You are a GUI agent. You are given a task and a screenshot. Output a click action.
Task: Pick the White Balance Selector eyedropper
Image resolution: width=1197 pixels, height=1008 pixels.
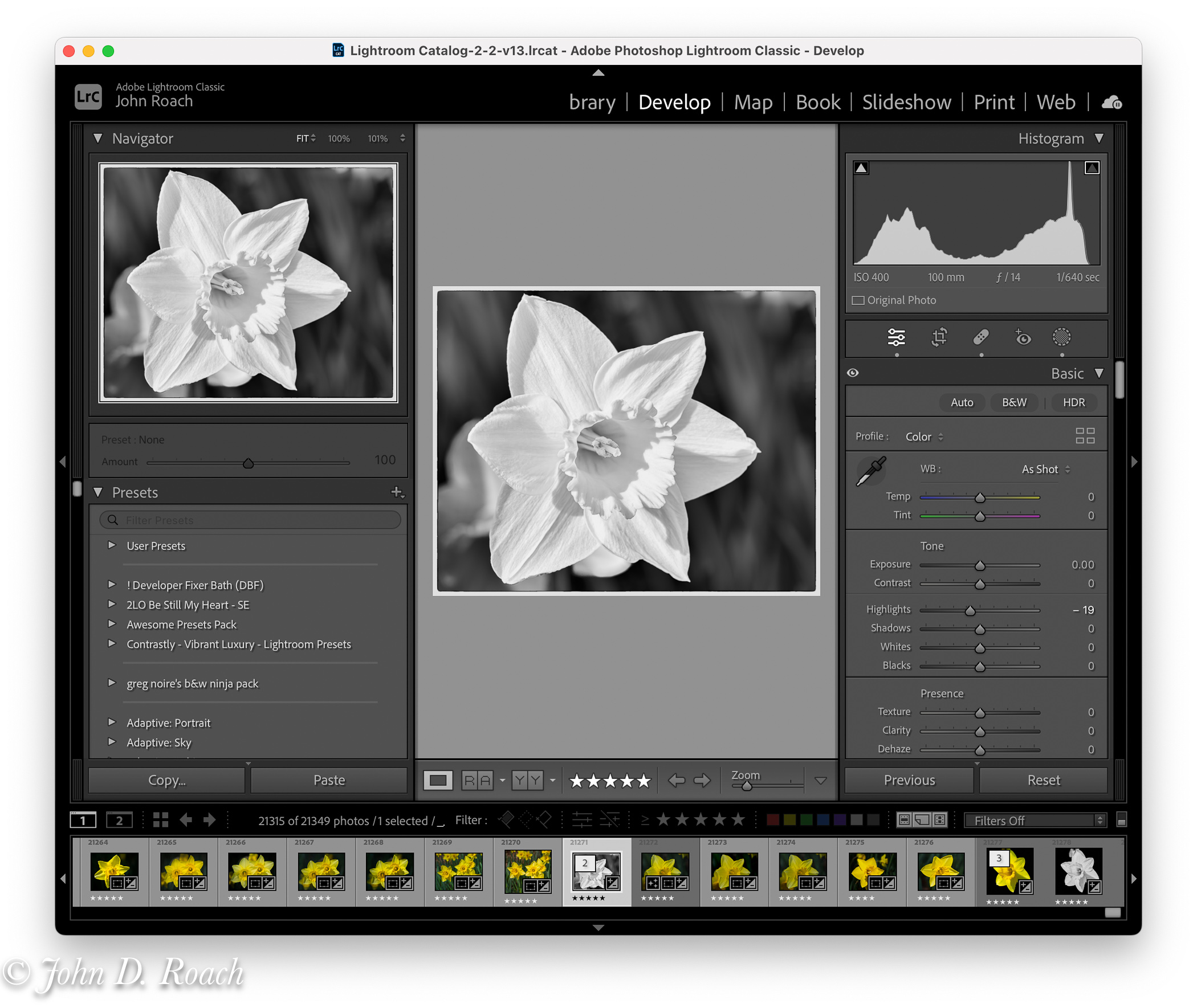pos(870,471)
